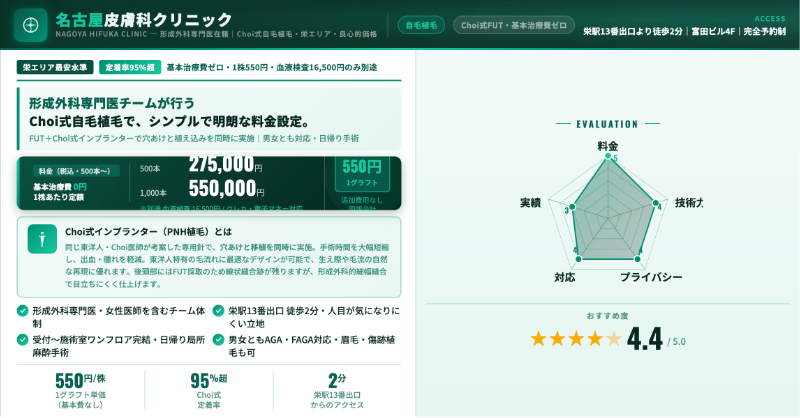Click the 栄エリア最安水準 badge
The height and width of the screenshot is (418, 800).
pos(56,68)
